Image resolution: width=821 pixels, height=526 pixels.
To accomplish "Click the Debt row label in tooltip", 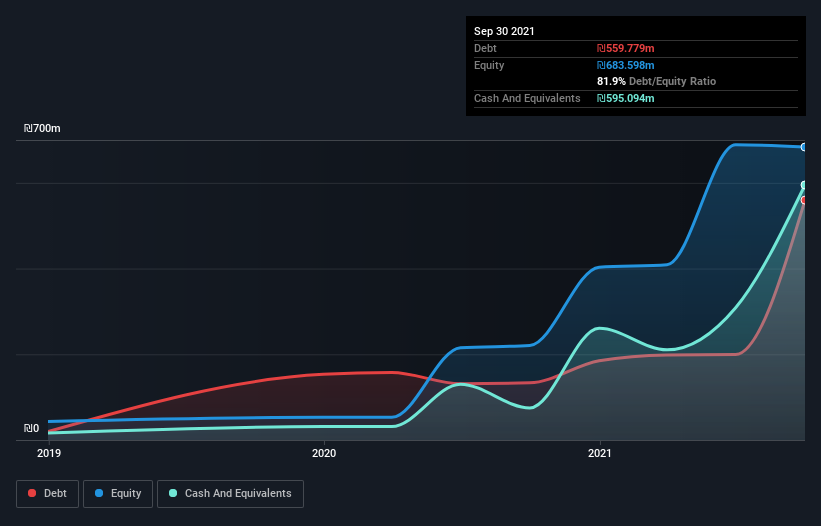I will [485, 48].
